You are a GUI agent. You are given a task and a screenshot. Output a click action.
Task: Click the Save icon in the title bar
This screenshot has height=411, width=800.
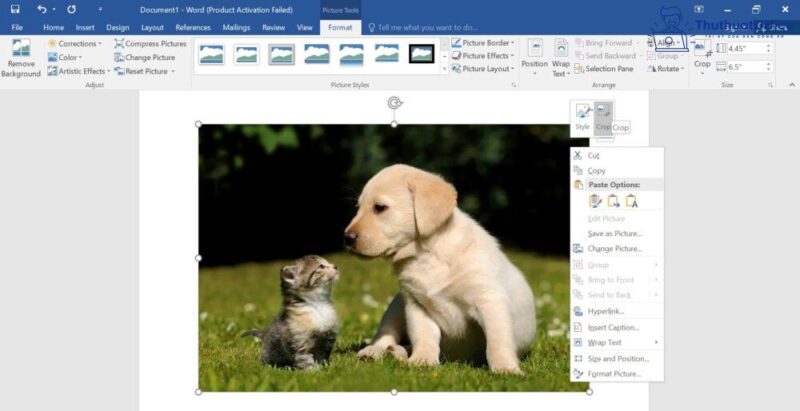coord(15,9)
